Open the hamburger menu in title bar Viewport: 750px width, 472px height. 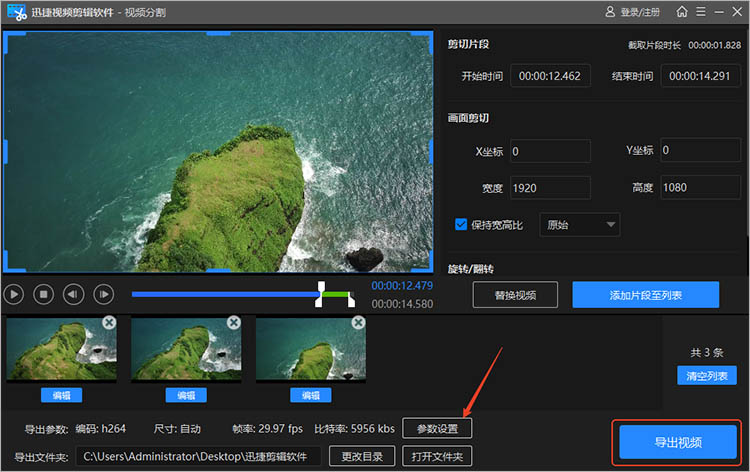[x=701, y=11]
